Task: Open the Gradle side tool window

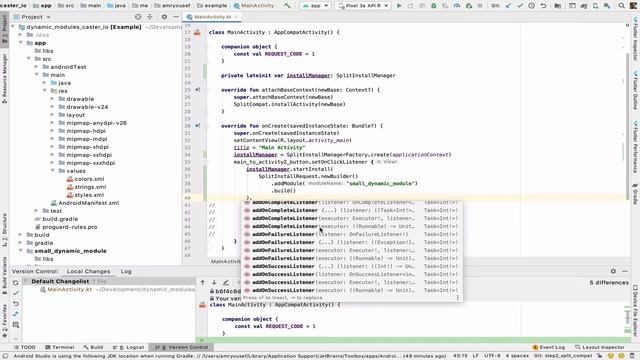Action: point(635,194)
